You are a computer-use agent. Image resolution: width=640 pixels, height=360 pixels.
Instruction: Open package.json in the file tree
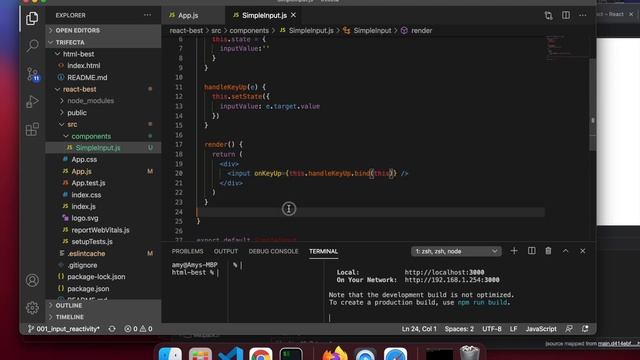(x=88, y=289)
